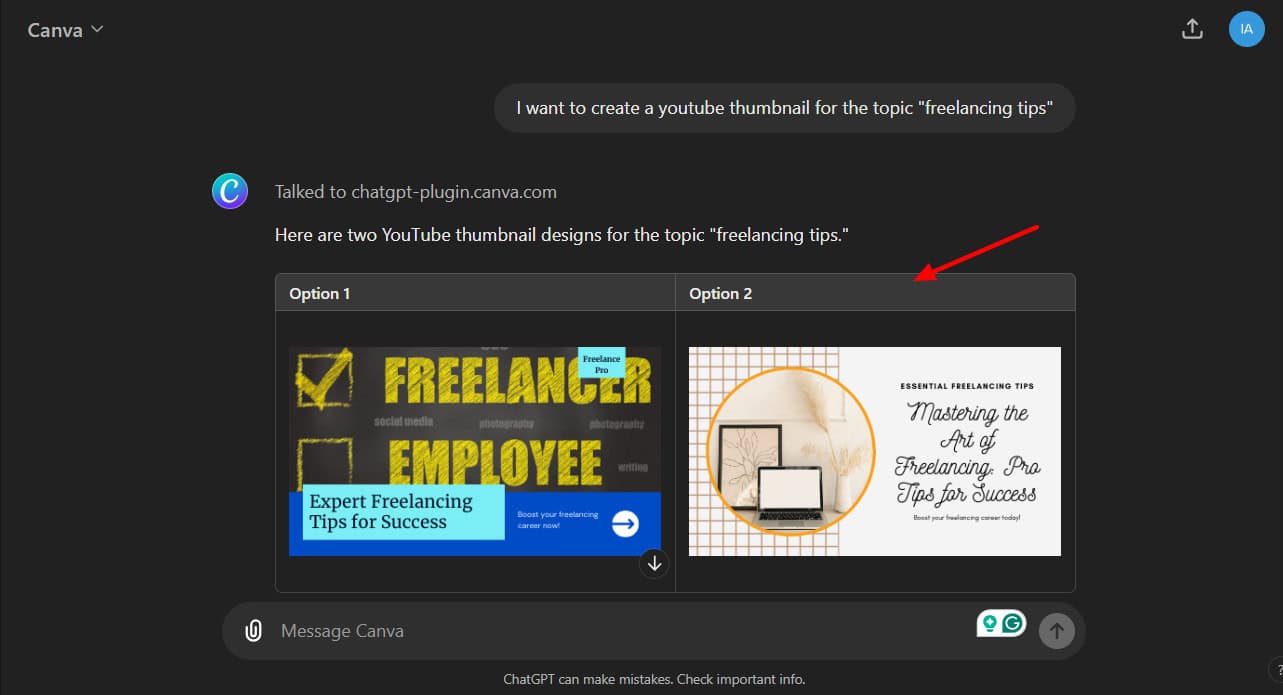Click the green Grammarly G icon
Viewport: 1283px width, 695px height.
(1014, 623)
